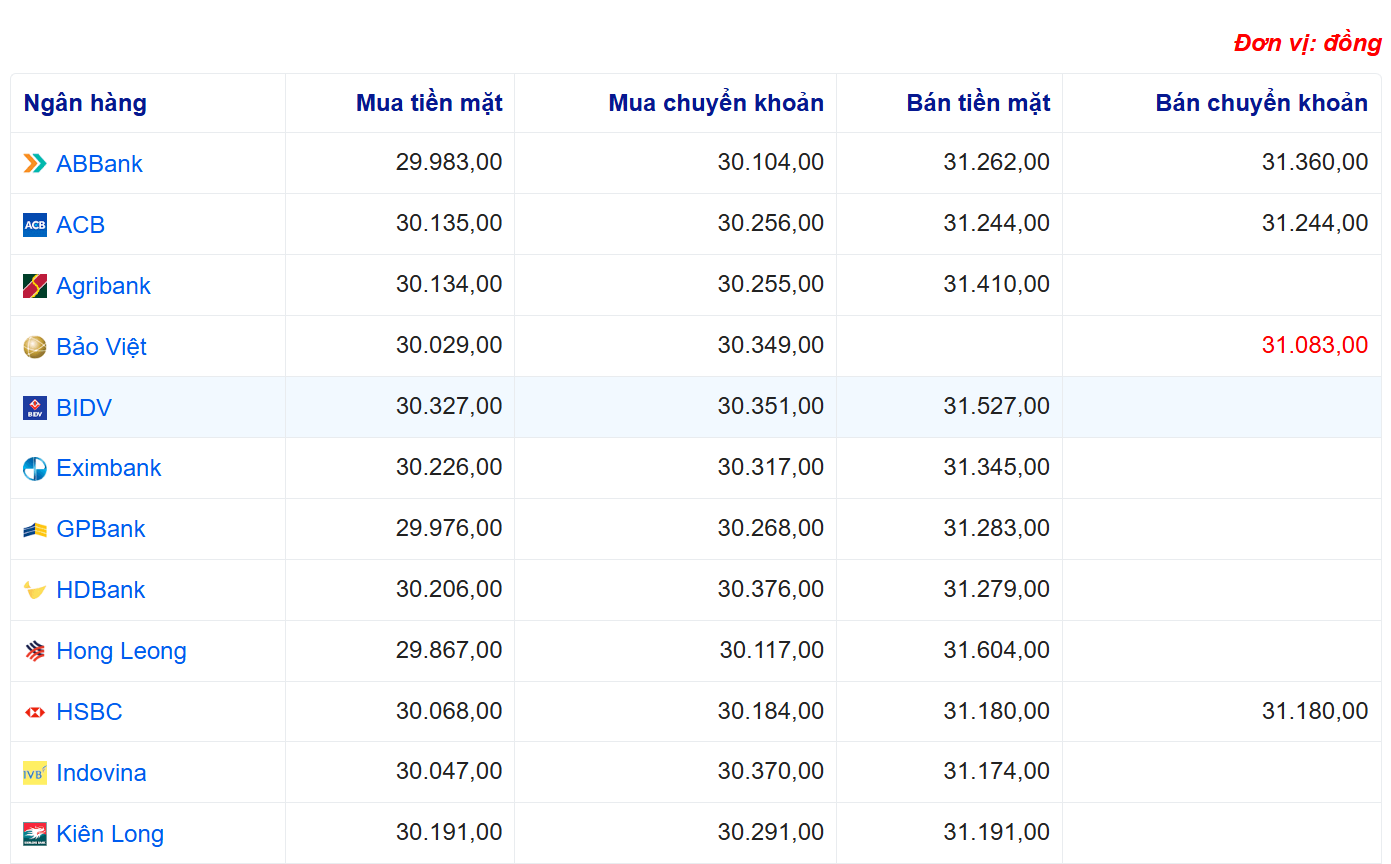Click the Ngân hàng column header

point(85,103)
